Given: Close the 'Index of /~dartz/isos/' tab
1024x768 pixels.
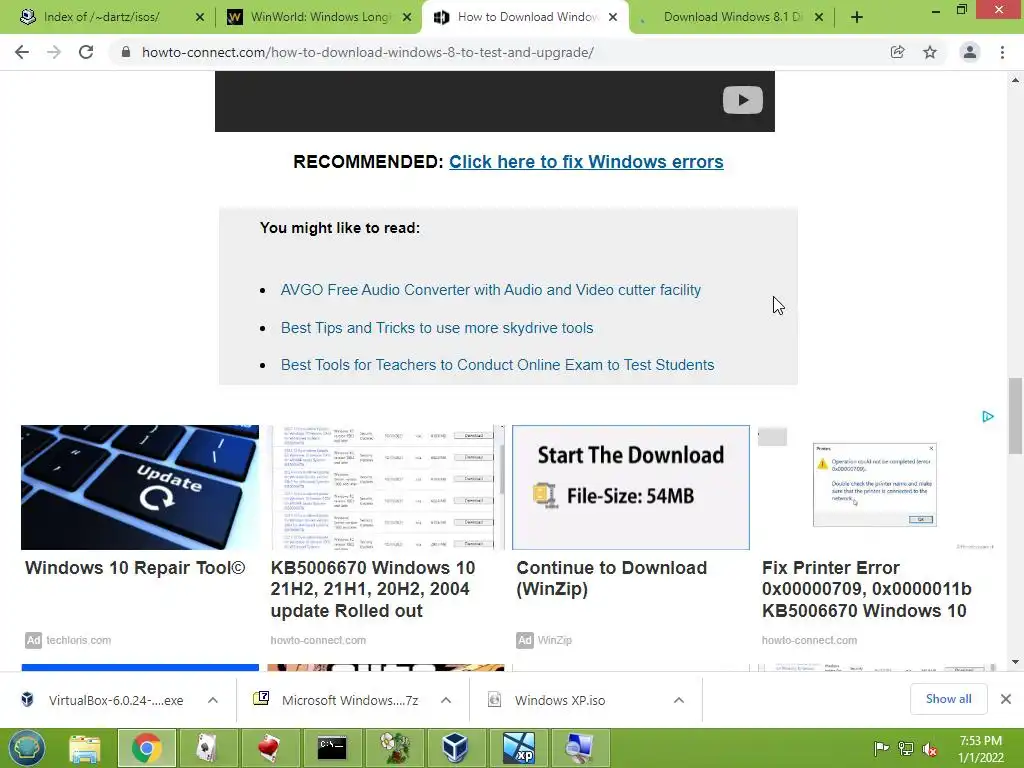Looking at the screenshot, I should coord(200,17).
